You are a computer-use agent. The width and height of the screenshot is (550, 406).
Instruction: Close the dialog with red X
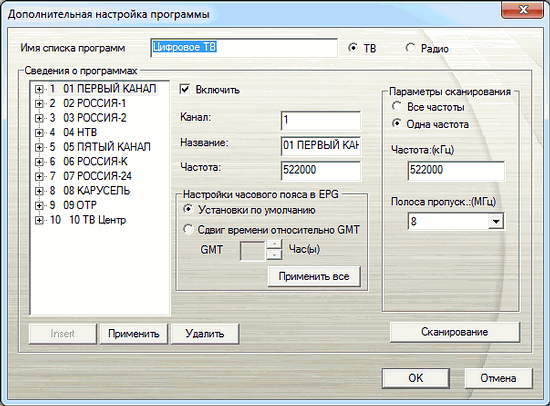[x=523, y=9]
